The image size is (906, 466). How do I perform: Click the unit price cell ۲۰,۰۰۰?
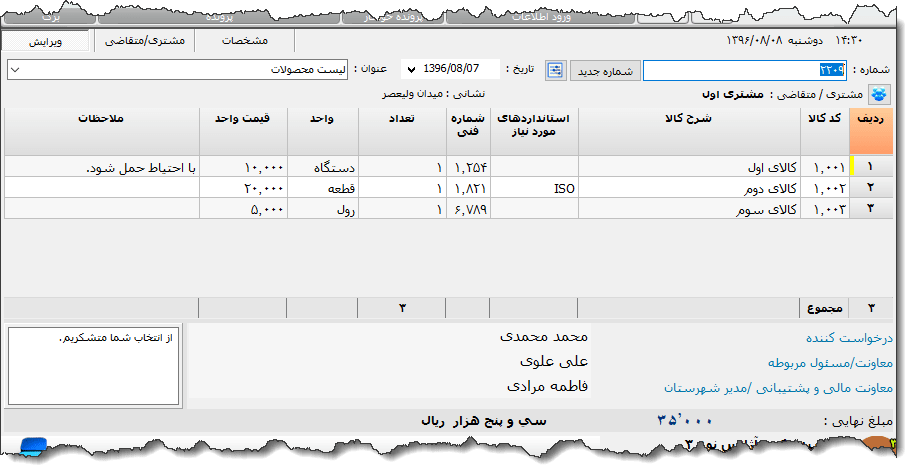pyautogui.click(x=243, y=187)
